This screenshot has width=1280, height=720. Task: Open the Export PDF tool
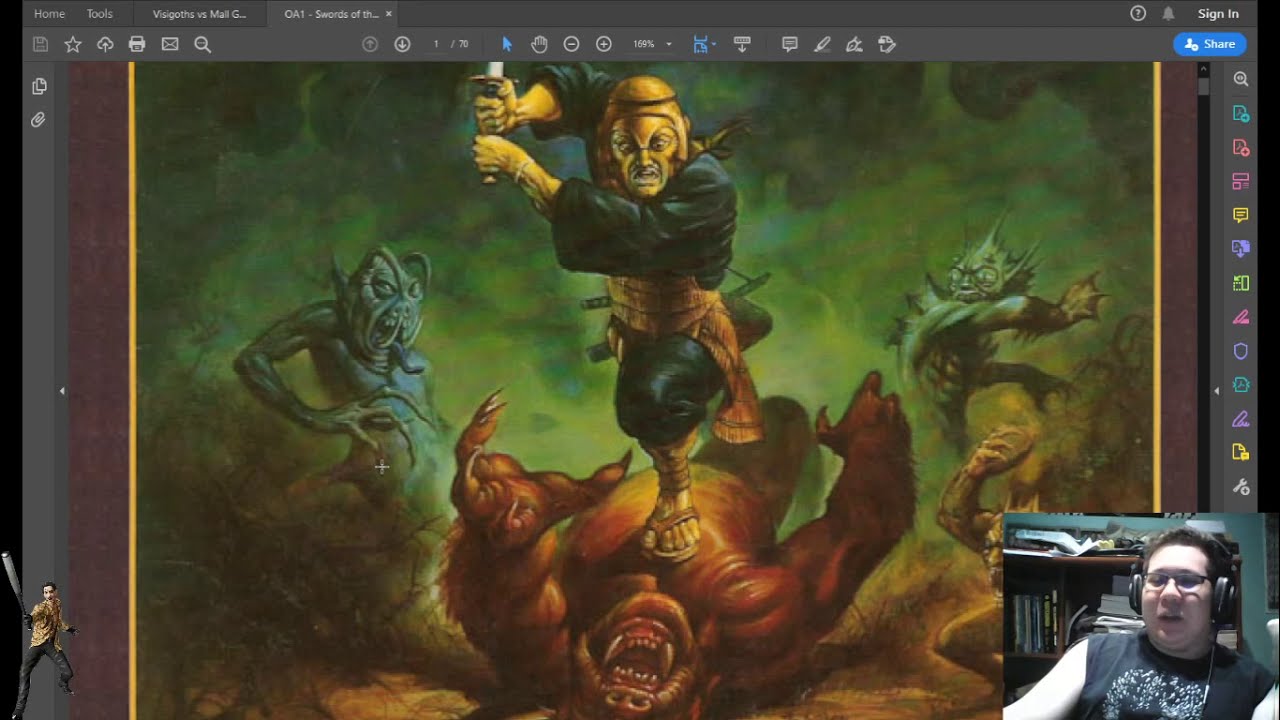coord(1241,114)
